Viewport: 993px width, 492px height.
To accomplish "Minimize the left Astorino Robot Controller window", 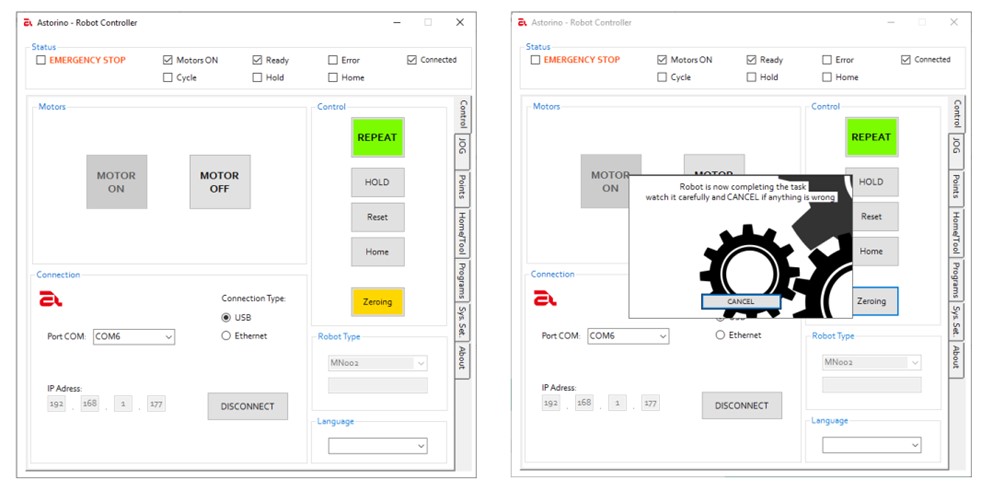I will coord(396,22).
